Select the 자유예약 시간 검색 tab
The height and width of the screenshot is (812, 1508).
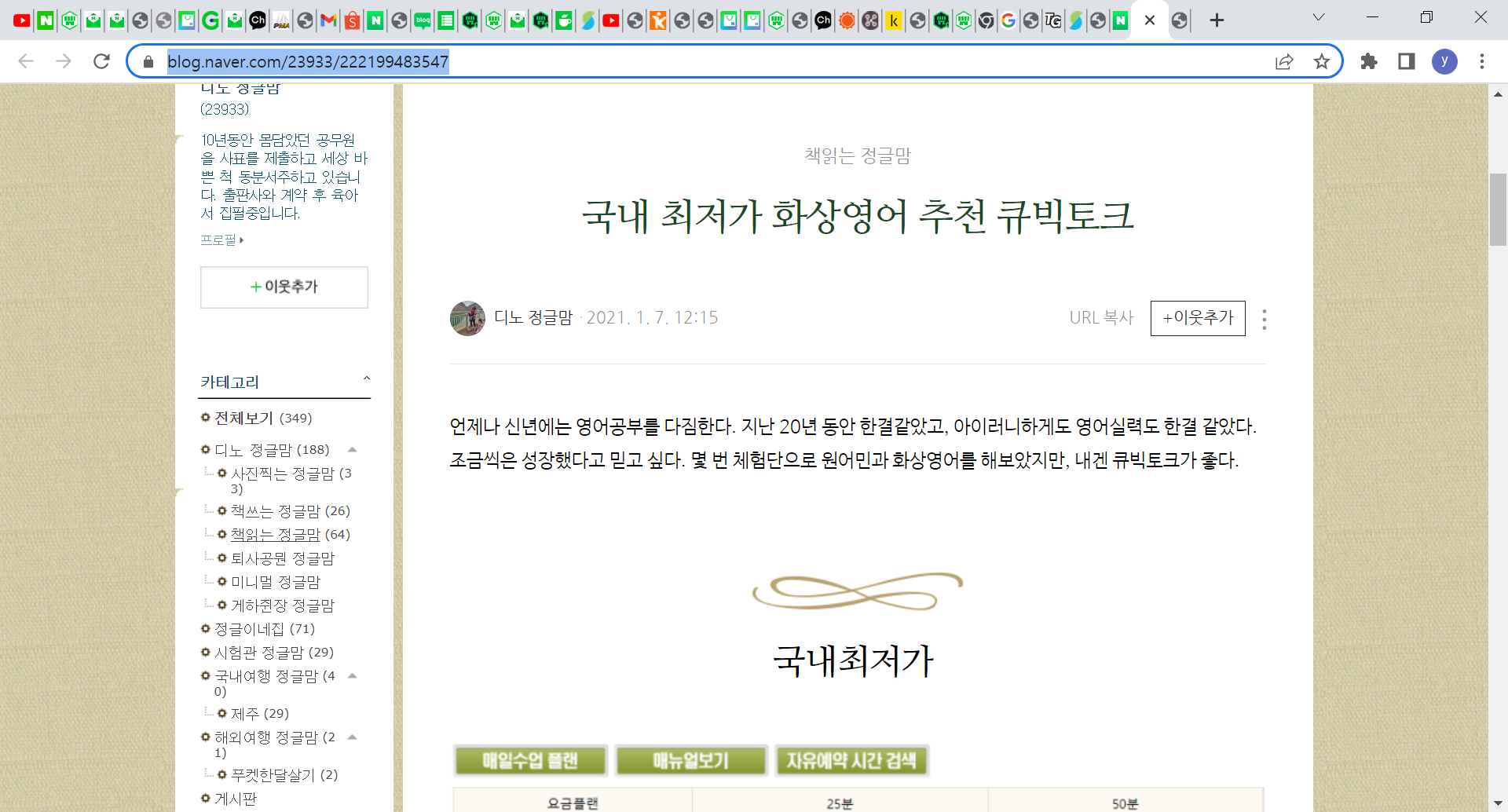[851, 760]
